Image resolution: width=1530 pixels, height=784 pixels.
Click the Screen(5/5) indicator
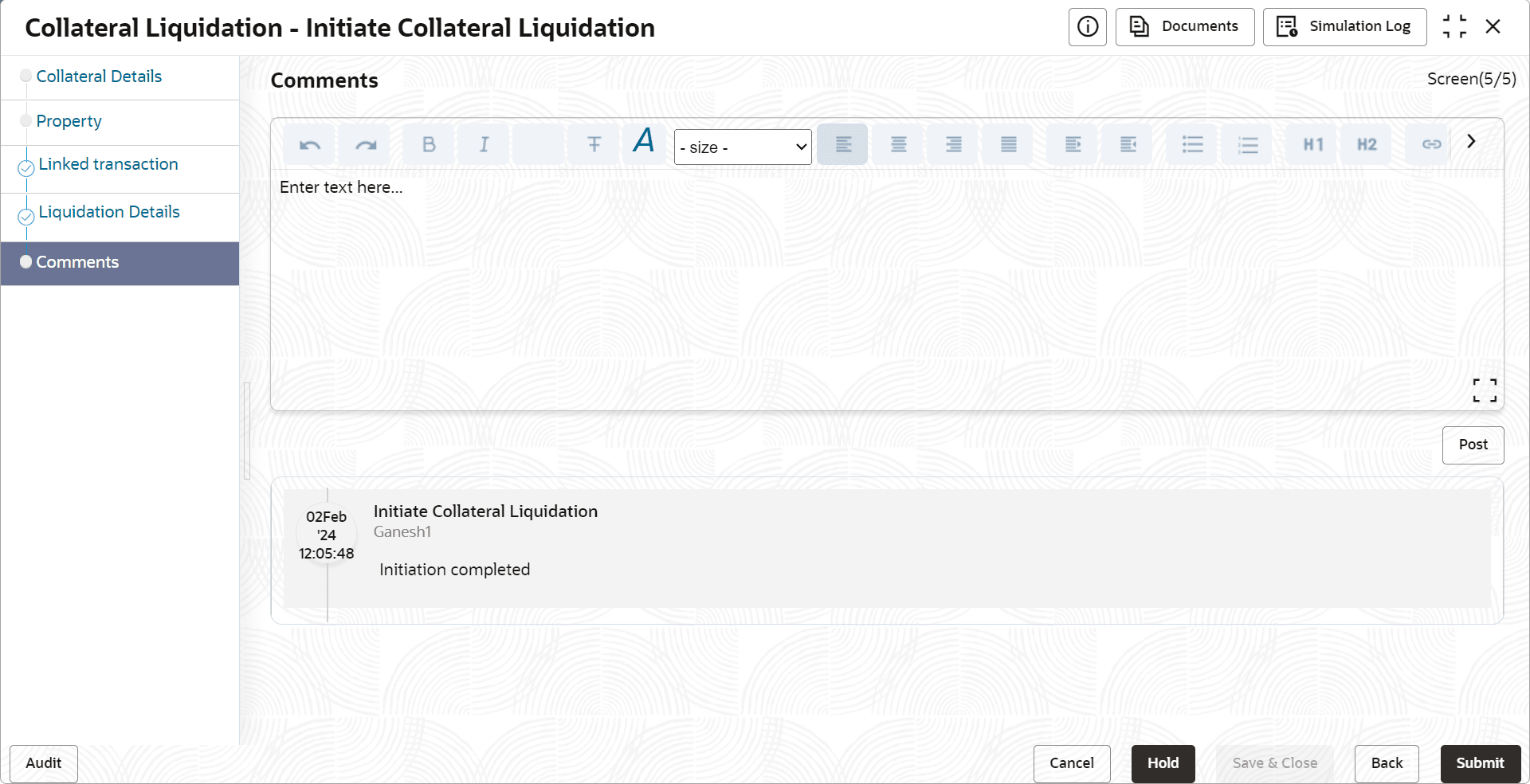click(x=1471, y=79)
